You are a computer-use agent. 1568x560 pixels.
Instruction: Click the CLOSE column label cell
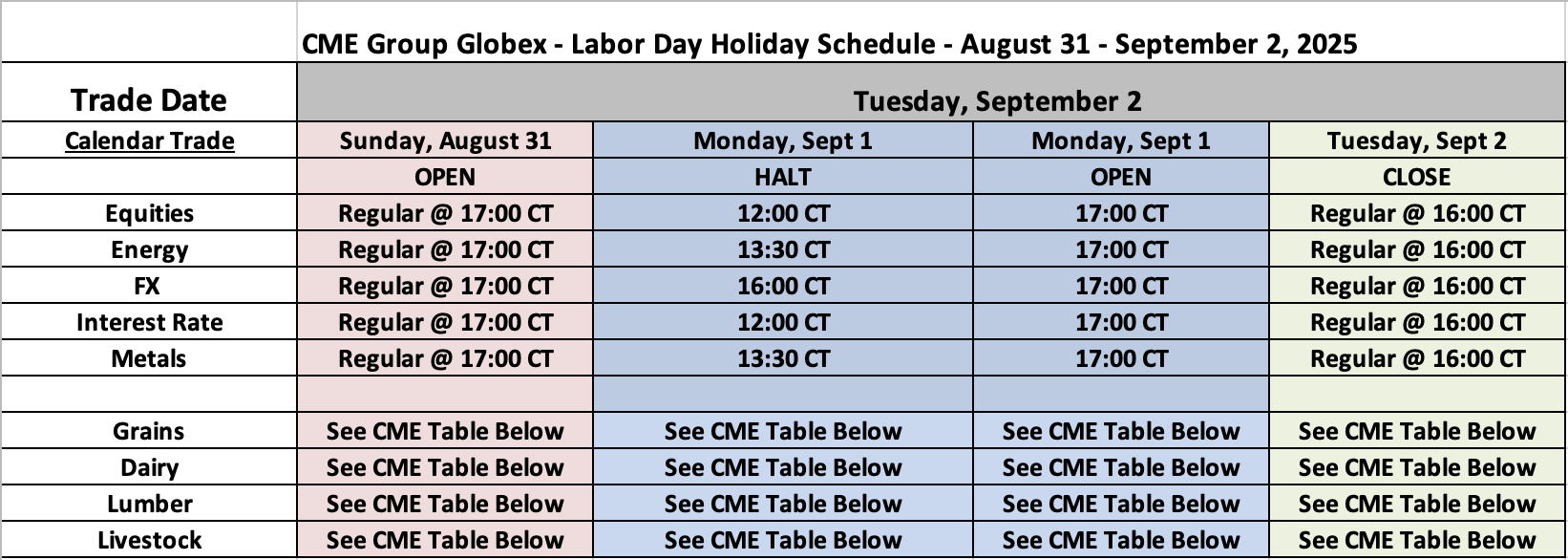tap(1416, 177)
